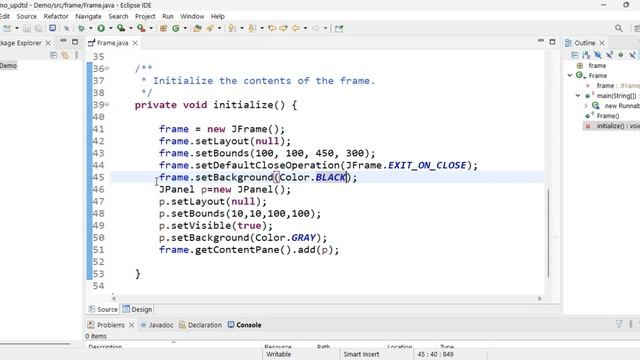Click the Next Annotation toolbar icon
Screen dimensions: 640x360
pos(232,28)
